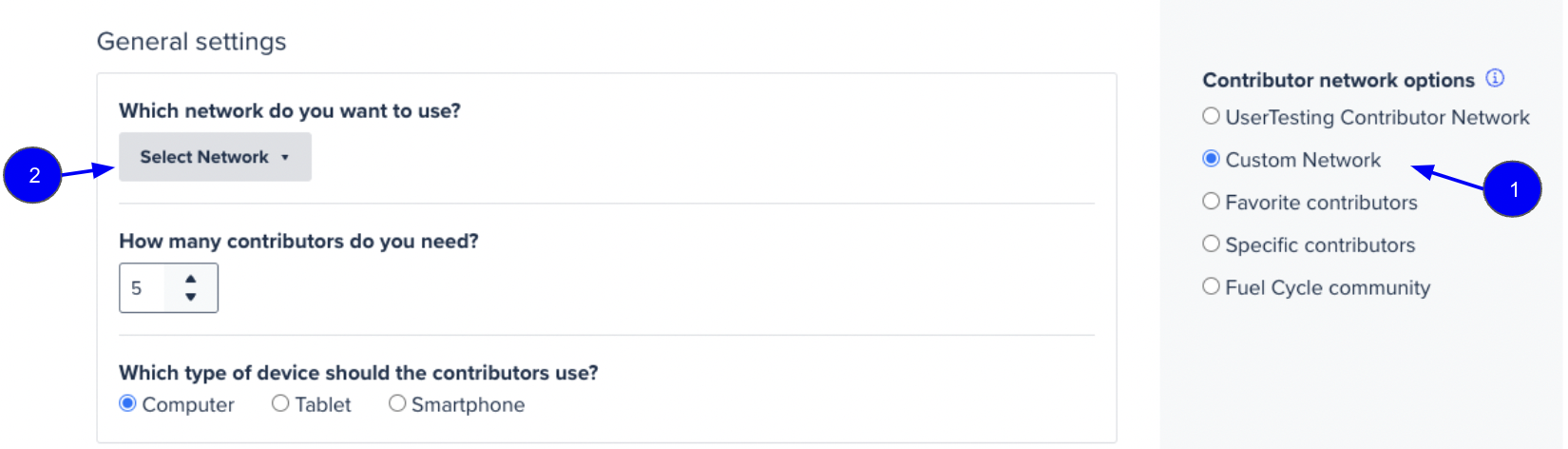
Task: Increase contributor count with the up arrow
Action: pos(191,279)
